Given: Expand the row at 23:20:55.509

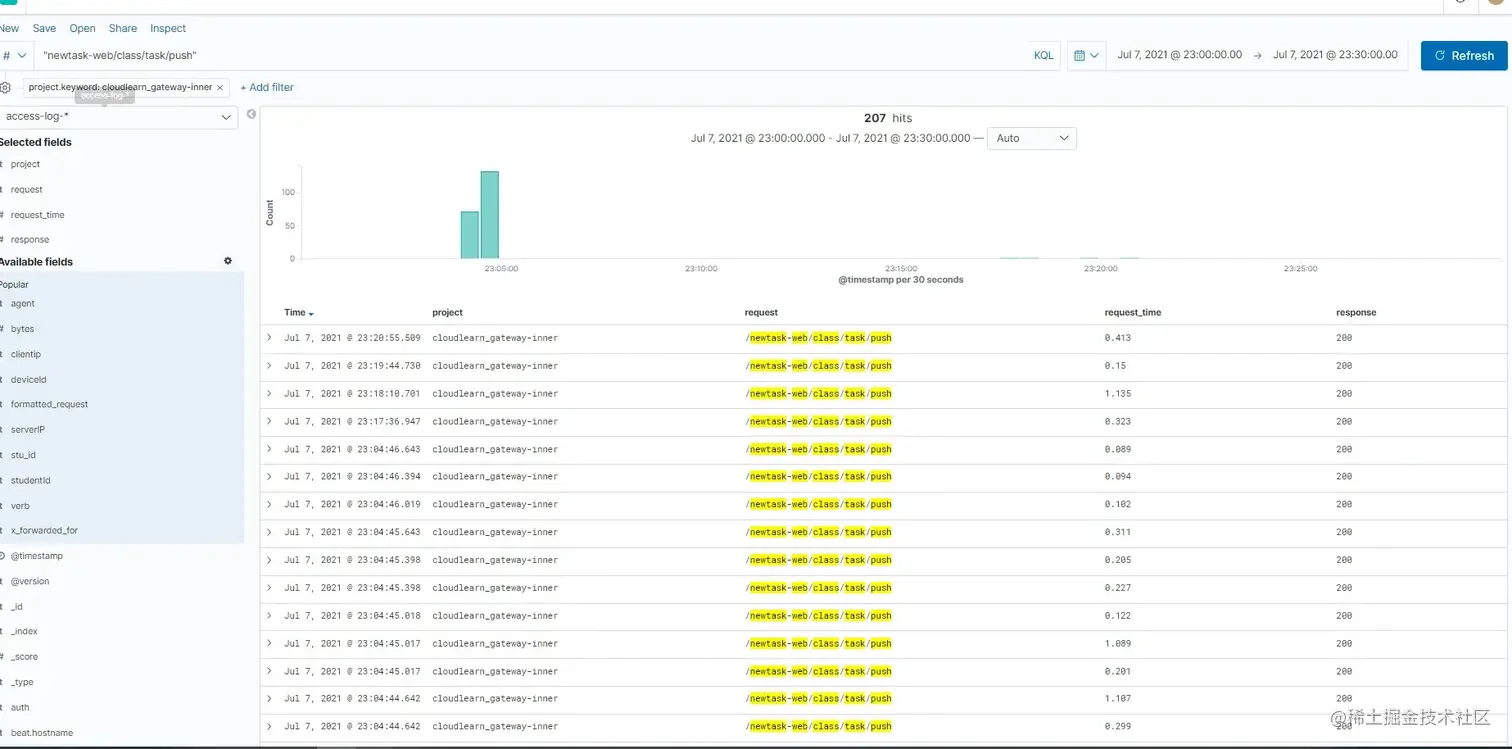Looking at the screenshot, I should pos(269,338).
